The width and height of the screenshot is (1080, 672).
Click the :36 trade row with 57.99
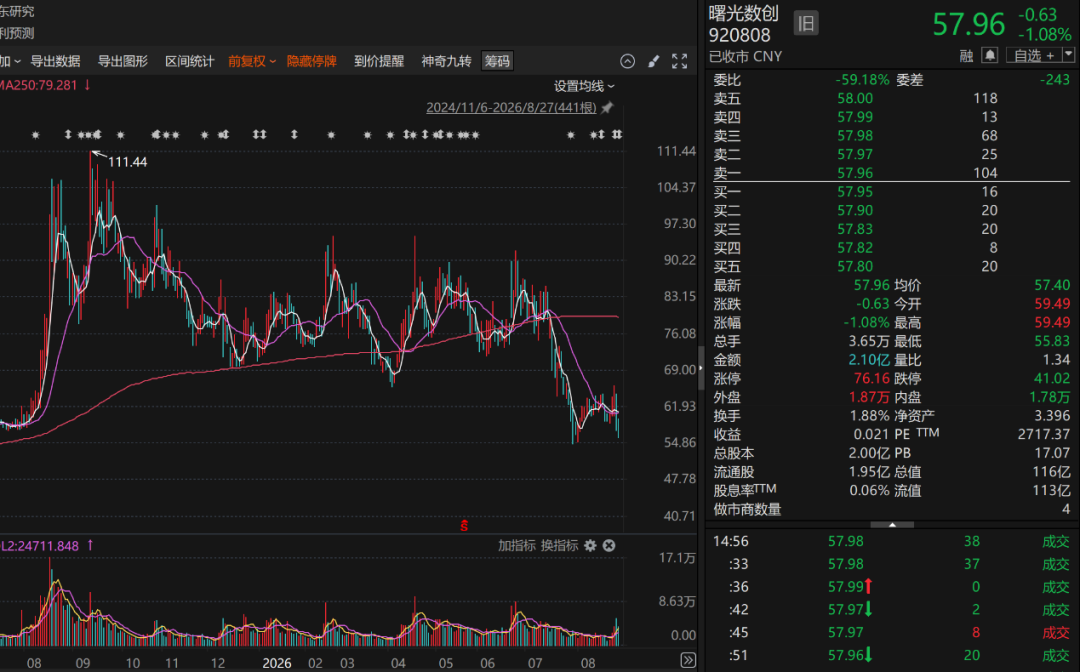click(892, 587)
